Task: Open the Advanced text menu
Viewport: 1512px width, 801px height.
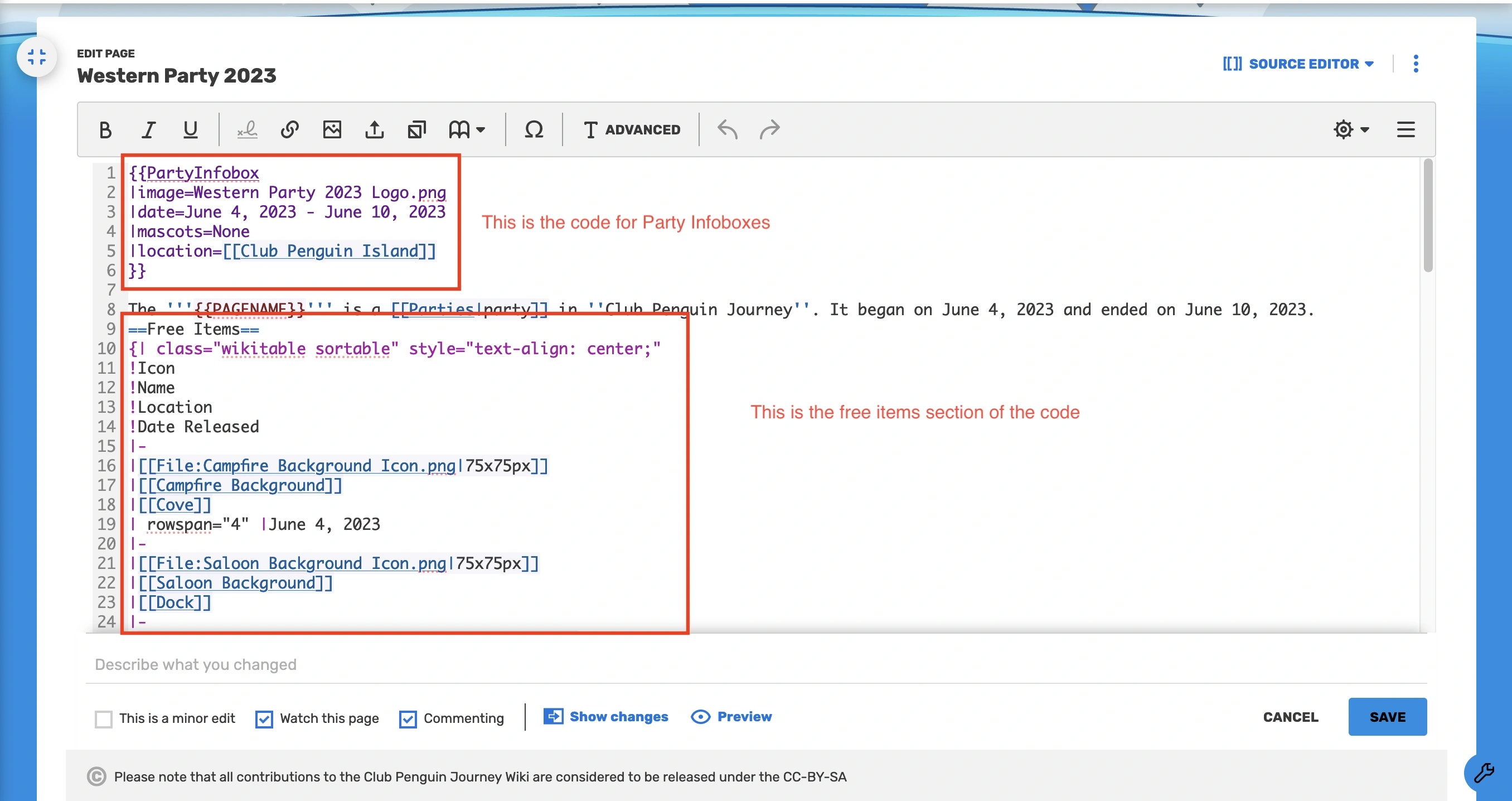Action: [x=632, y=129]
